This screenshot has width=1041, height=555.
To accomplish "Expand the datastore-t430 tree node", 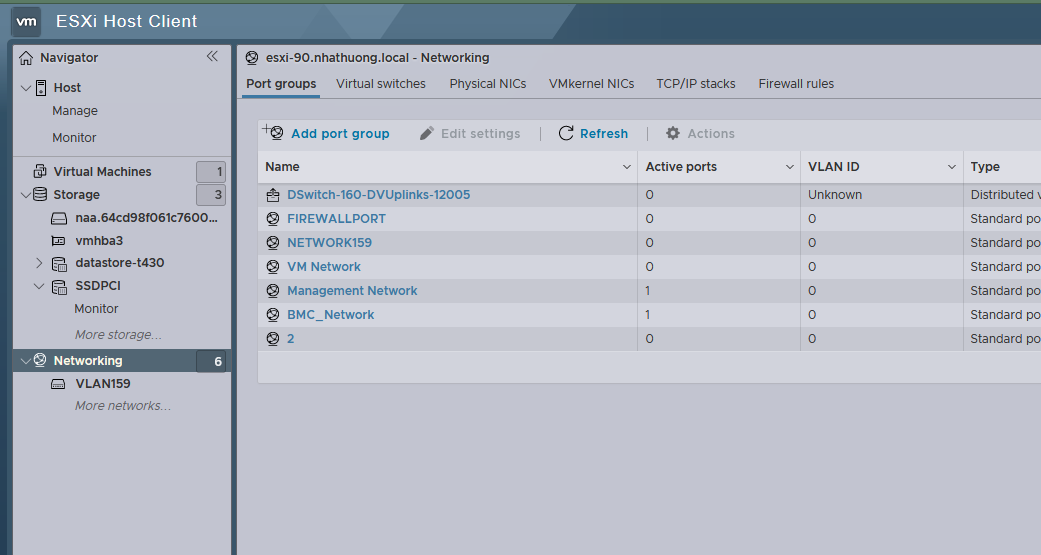I will (39, 263).
